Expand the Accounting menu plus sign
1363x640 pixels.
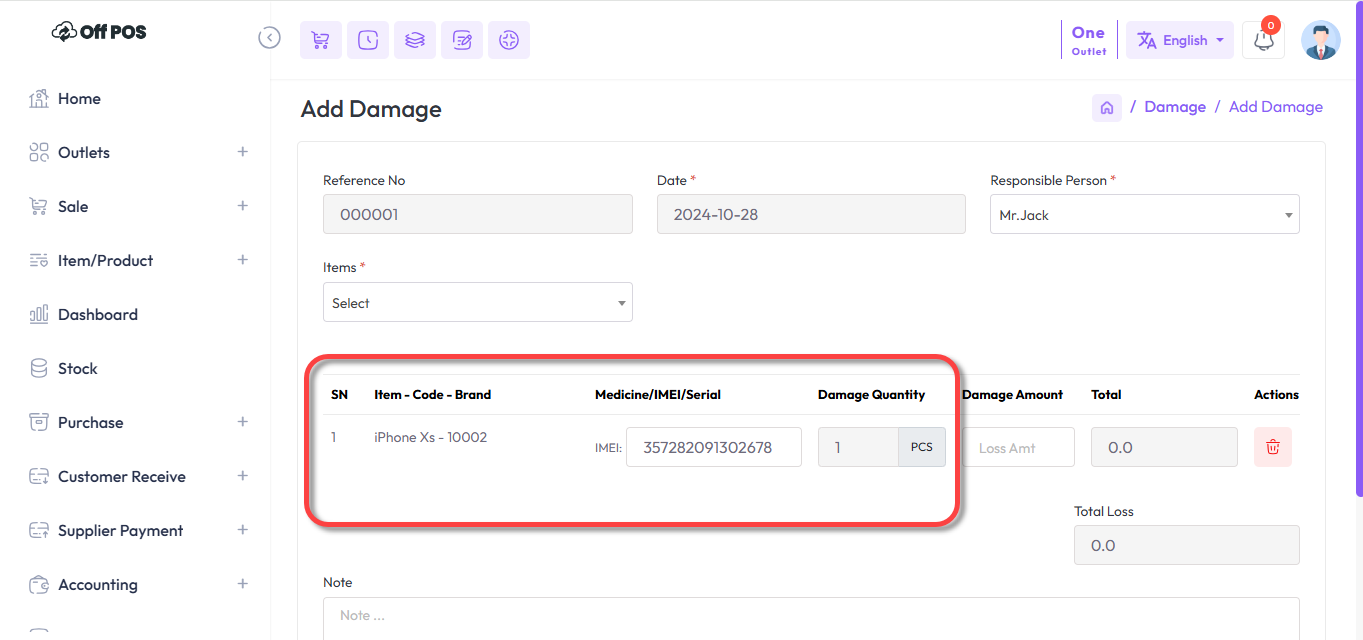coord(242,584)
